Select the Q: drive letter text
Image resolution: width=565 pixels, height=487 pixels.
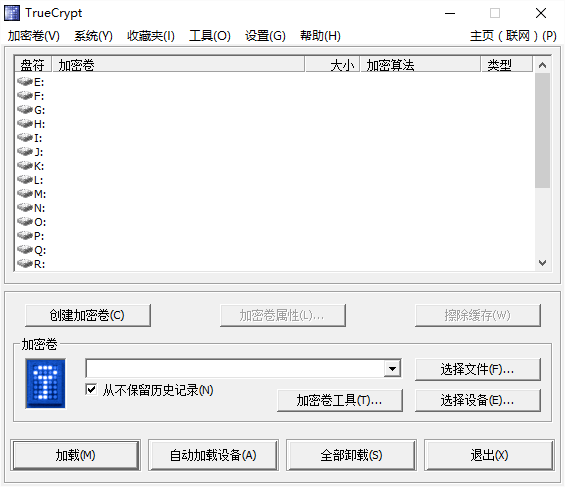click(x=40, y=250)
